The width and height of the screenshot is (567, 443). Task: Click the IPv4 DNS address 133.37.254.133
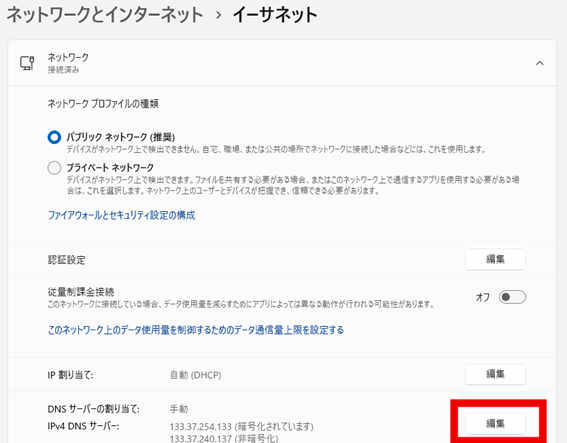coord(201,427)
